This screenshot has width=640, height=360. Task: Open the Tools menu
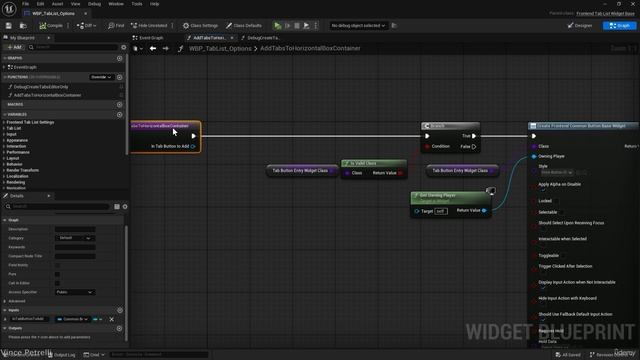tap(137, 4)
